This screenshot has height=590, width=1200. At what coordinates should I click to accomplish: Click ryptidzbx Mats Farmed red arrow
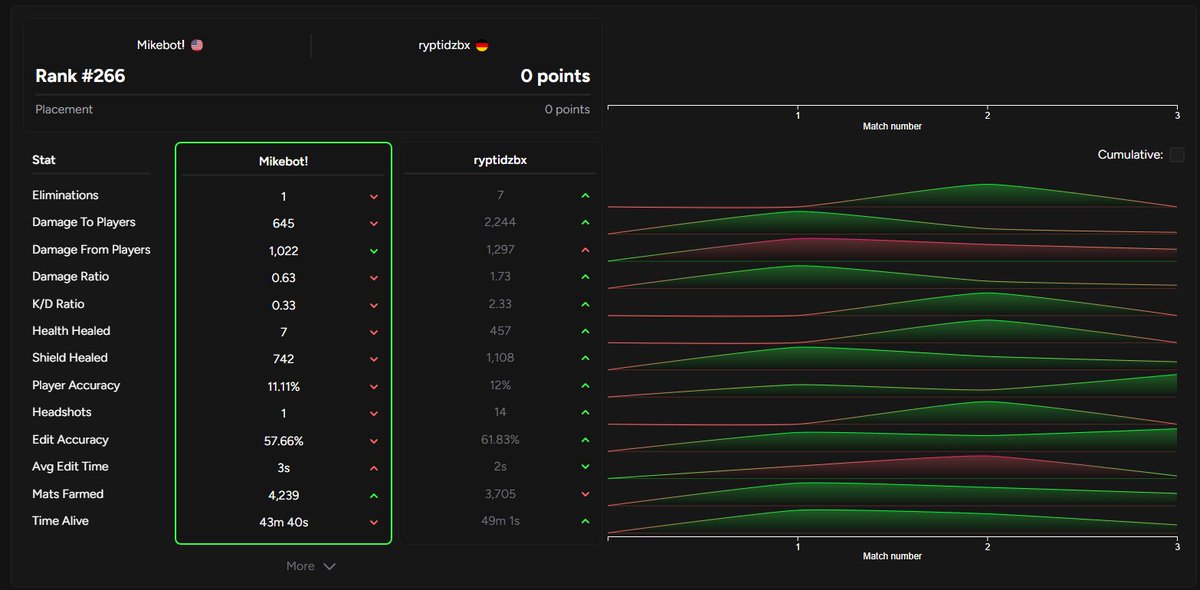(585, 494)
